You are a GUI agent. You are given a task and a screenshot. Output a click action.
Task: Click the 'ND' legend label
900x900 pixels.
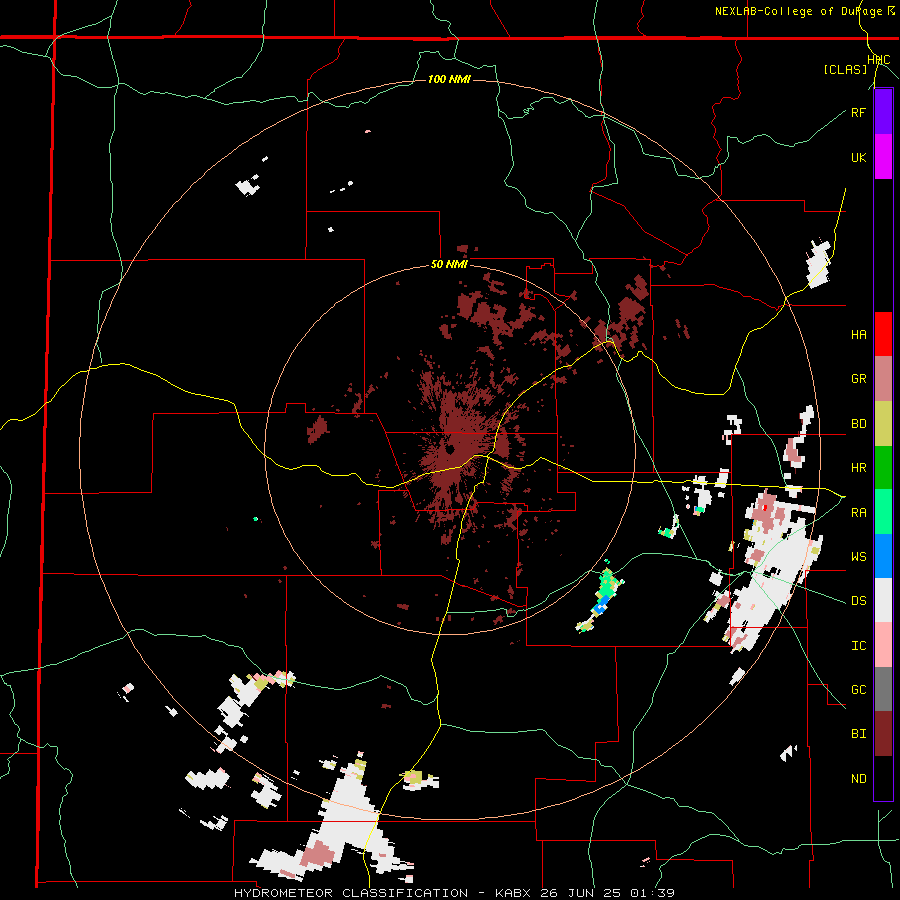[858, 778]
